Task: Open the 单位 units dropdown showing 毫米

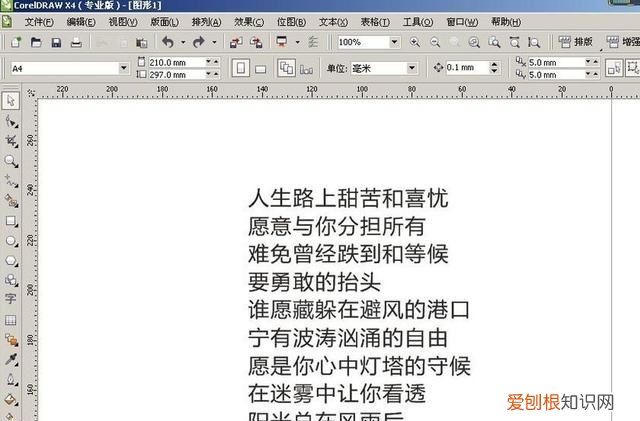Action: pyautogui.click(x=411, y=68)
